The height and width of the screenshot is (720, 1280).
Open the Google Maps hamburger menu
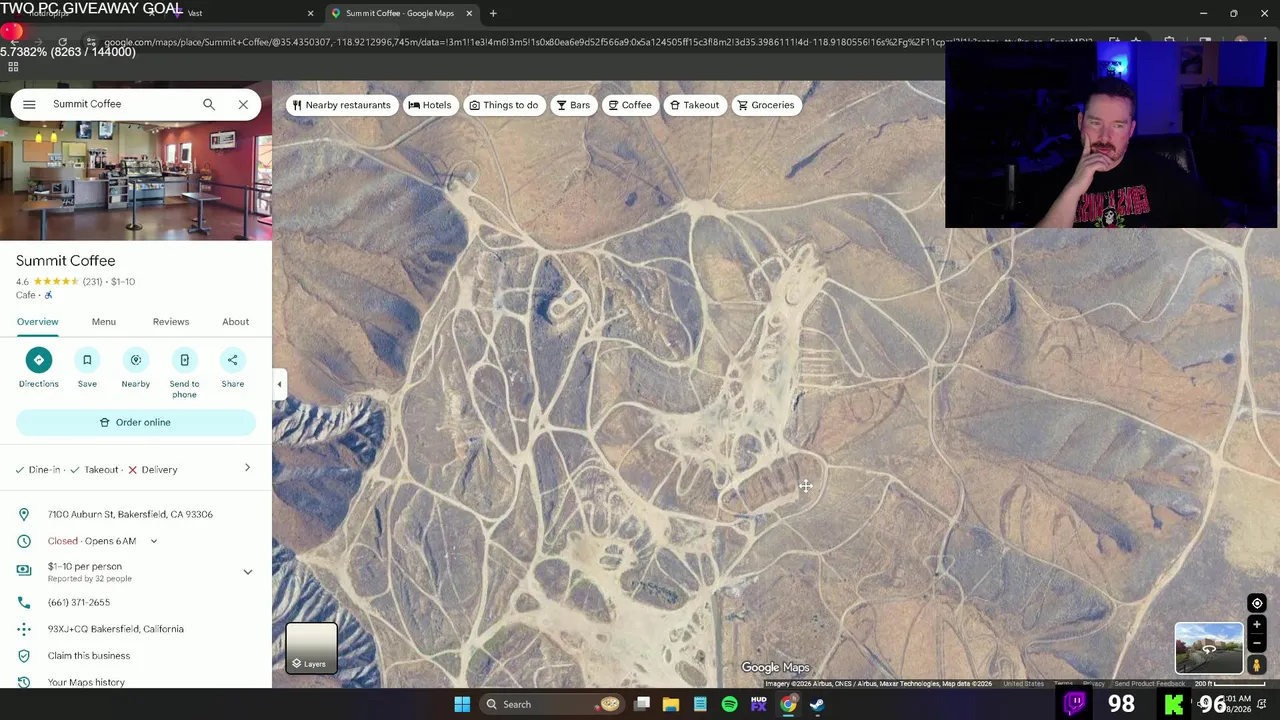29,104
